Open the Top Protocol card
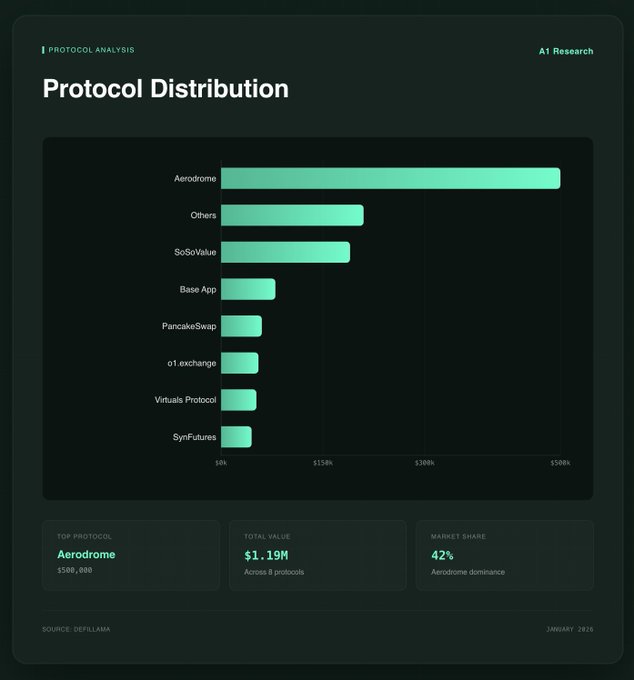This screenshot has height=680, width=634. tap(130, 555)
